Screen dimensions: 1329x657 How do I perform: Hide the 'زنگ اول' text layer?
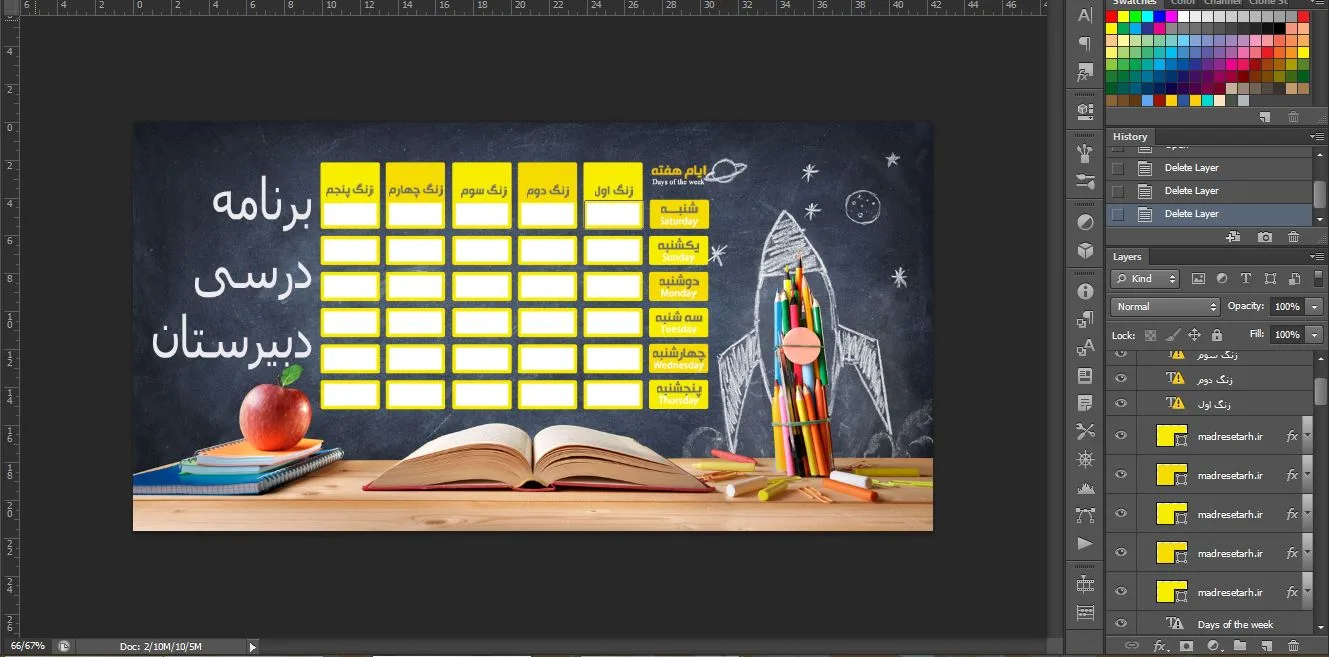pos(1120,404)
